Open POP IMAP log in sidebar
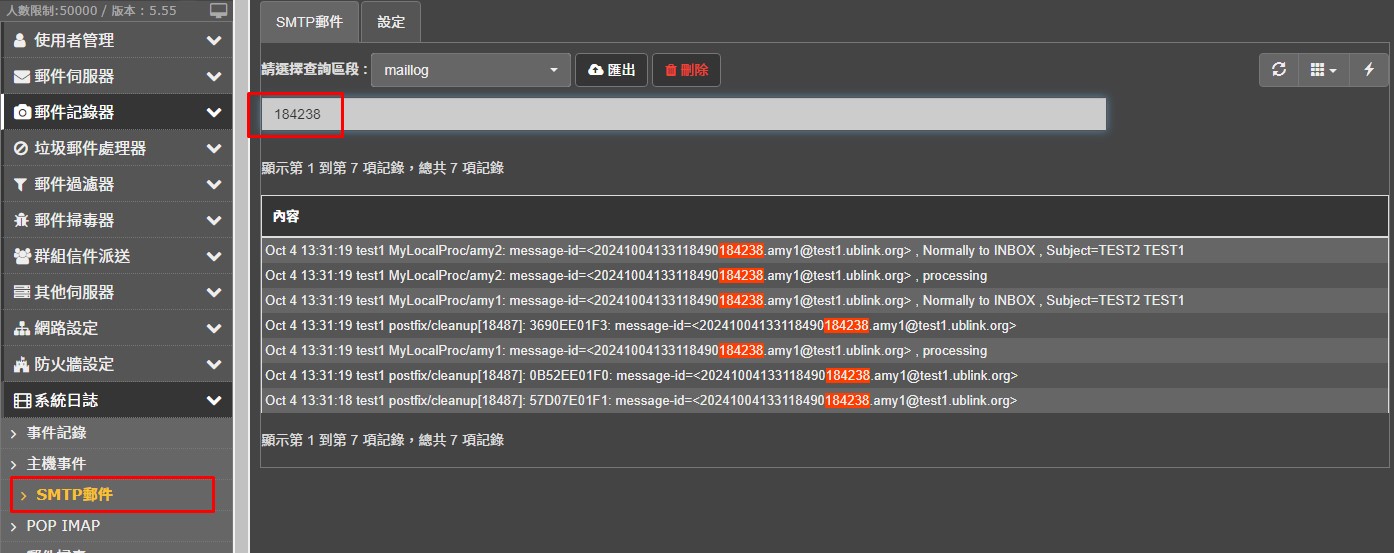This screenshot has height=553, width=1394. click(63, 526)
